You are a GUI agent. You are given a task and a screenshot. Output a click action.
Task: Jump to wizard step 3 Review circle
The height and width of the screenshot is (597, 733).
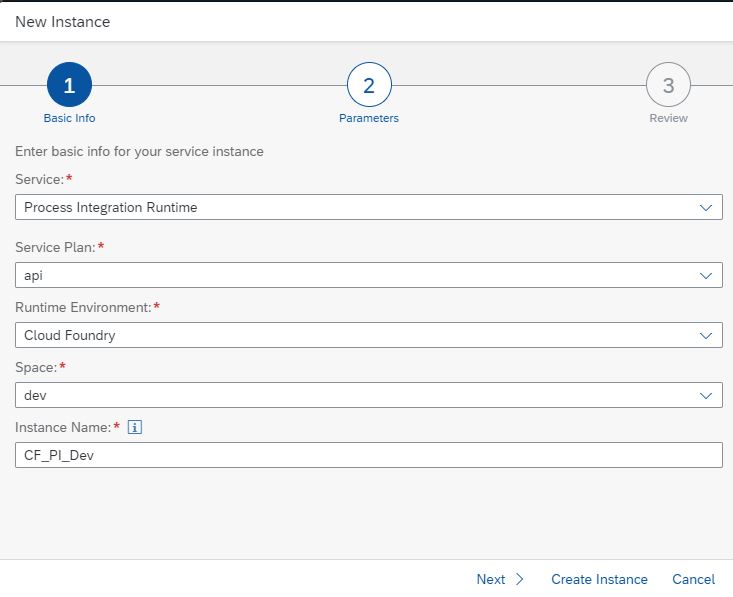click(x=668, y=85)
